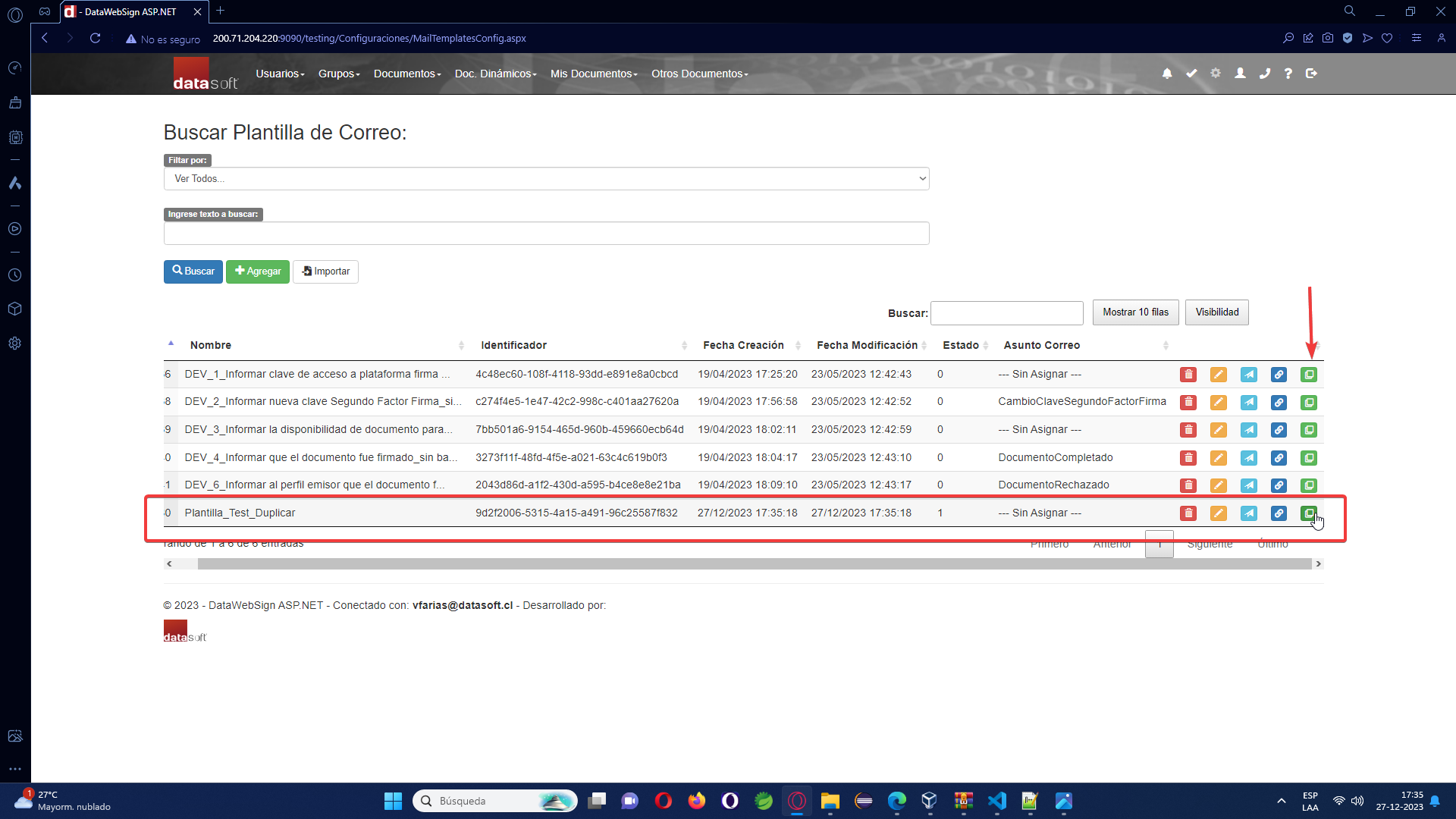Edit the DEV_4 template

click(1219, 458)
